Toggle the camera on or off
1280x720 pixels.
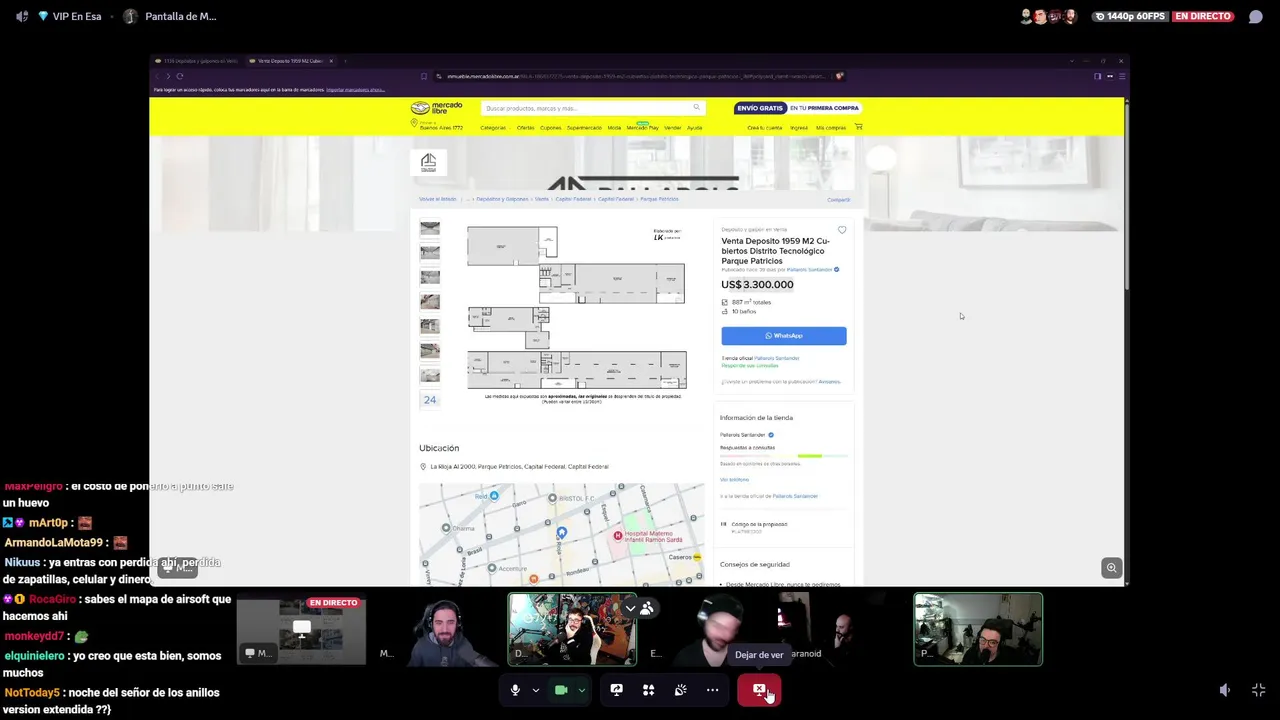[561, 690]
